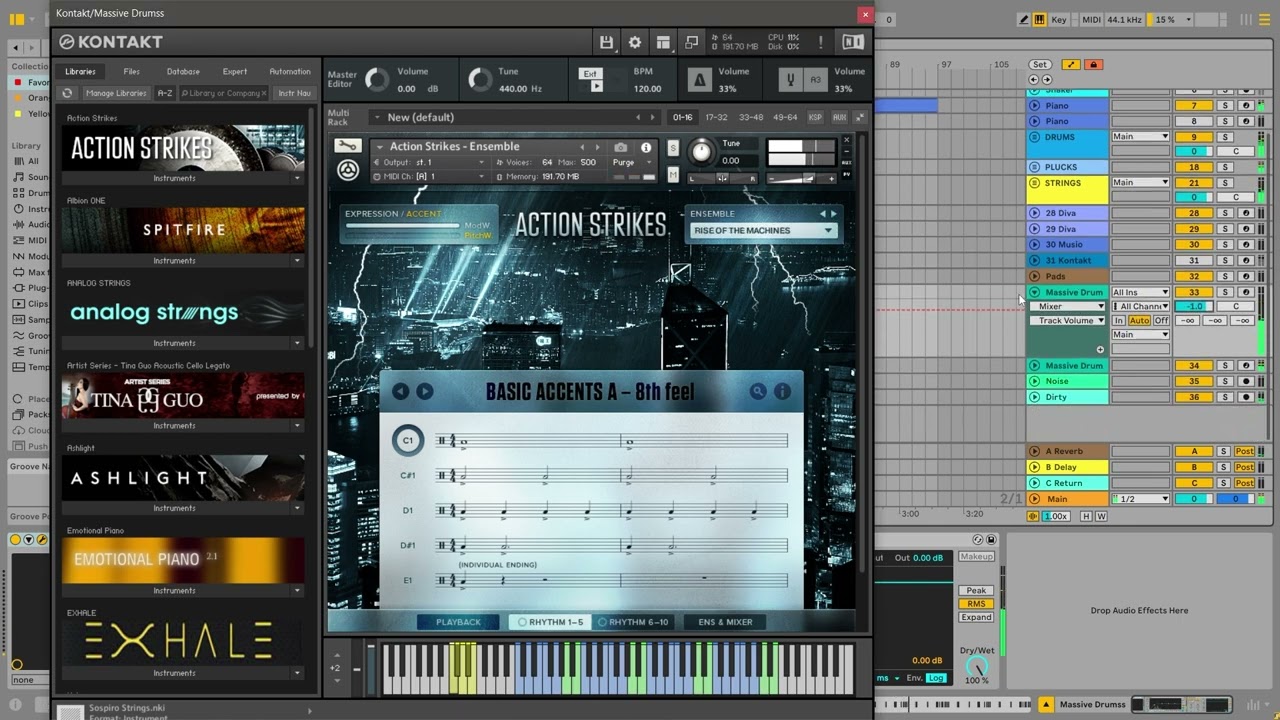Toggle monitor Auto on Massive Drum track
This screenshot has height=720, width=1280.
tap(1139, 320)
